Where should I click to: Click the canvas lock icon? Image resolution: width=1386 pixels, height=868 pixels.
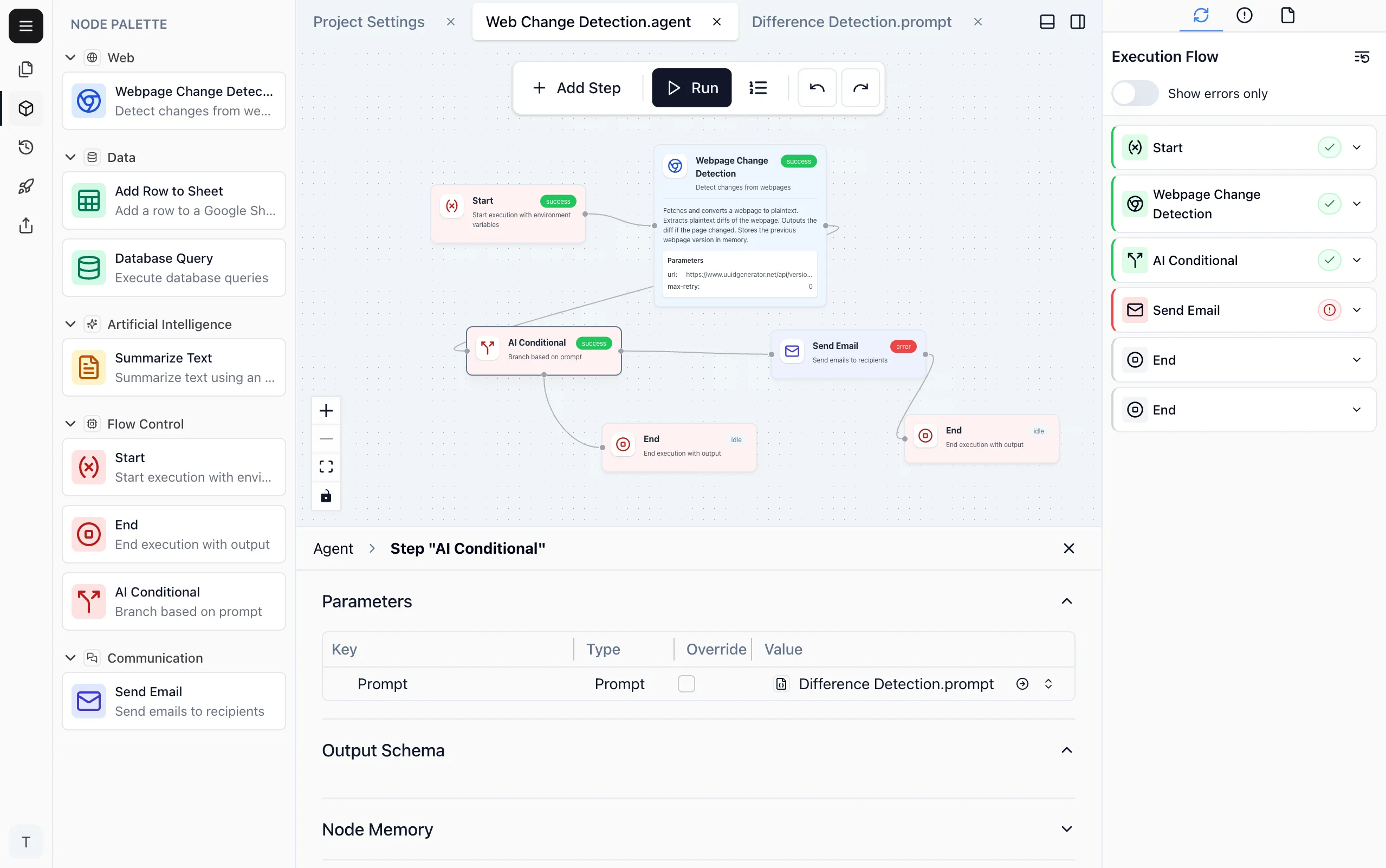click(x=326, y=496)
